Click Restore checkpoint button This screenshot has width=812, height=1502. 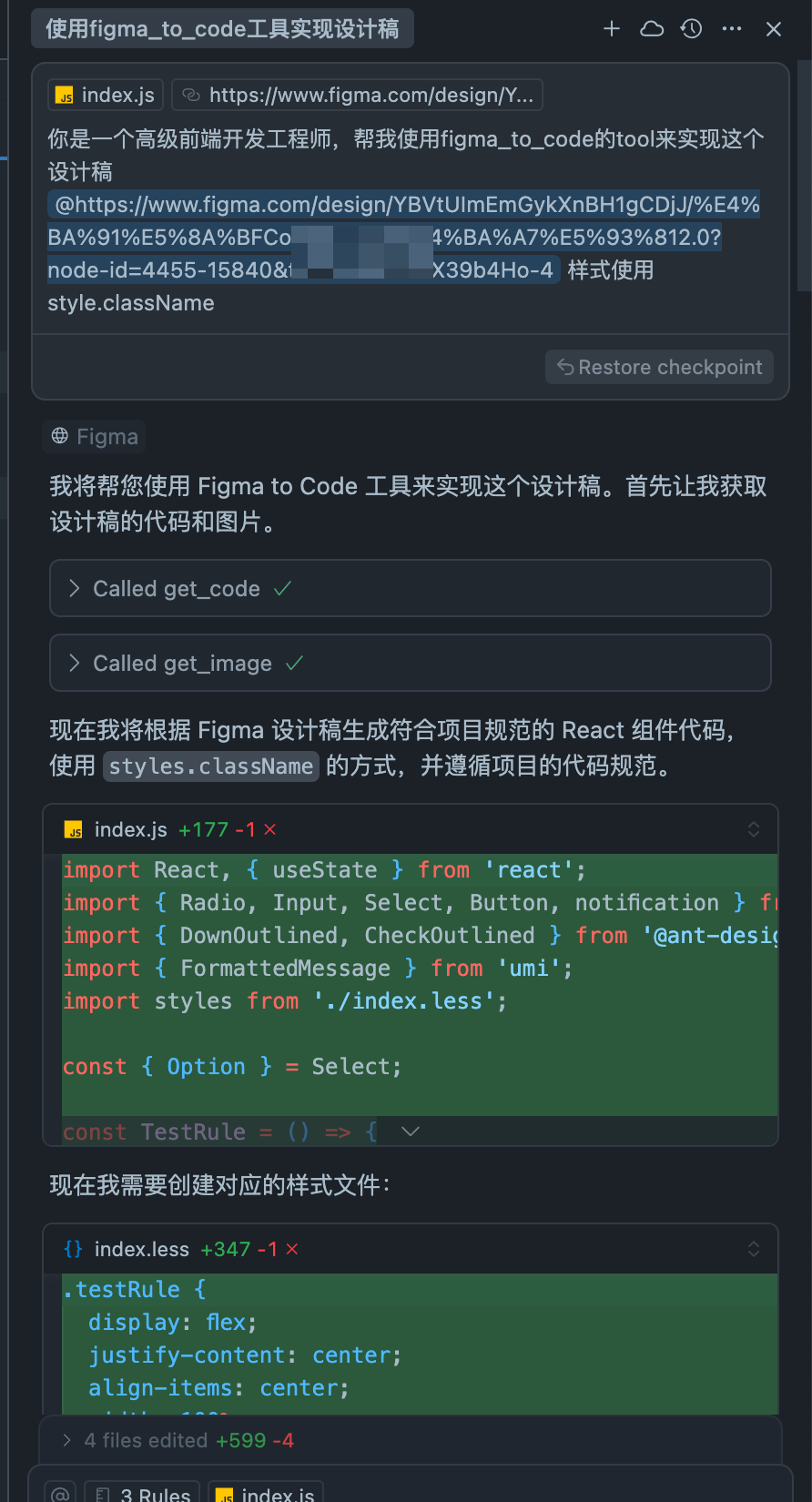tap(659, 367)
